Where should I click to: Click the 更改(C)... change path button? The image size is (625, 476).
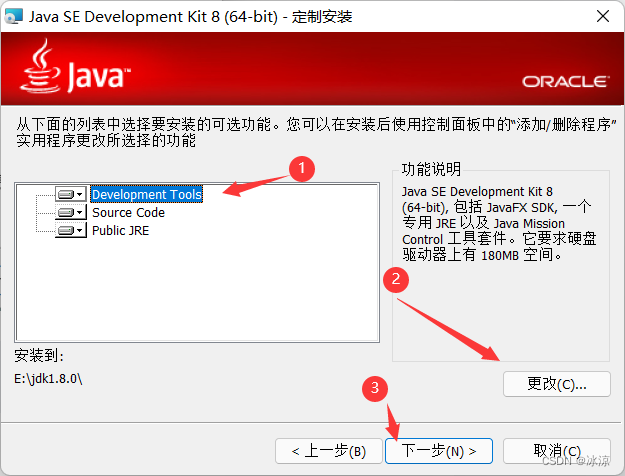556,384
